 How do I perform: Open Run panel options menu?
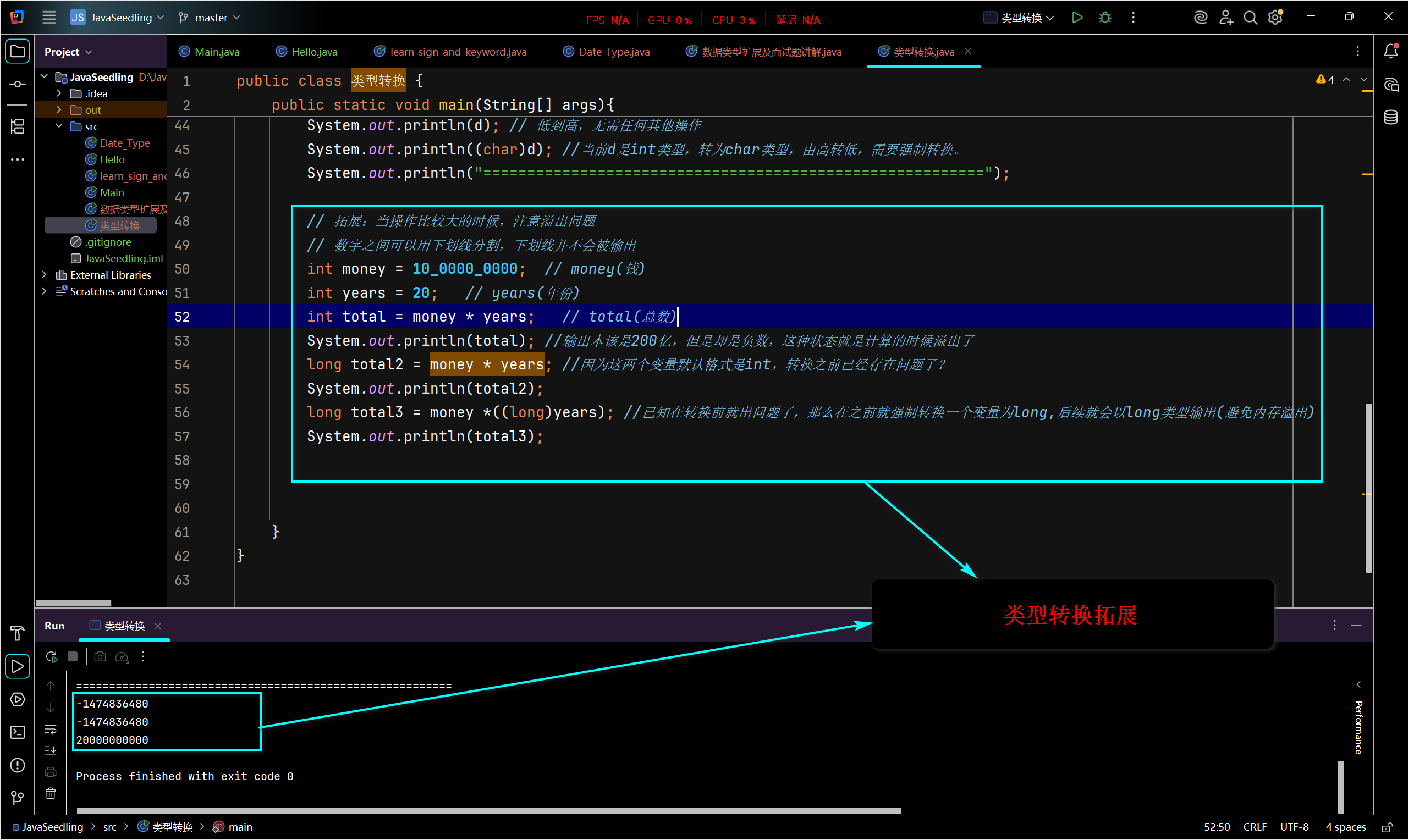click(x=1335, y=625)
